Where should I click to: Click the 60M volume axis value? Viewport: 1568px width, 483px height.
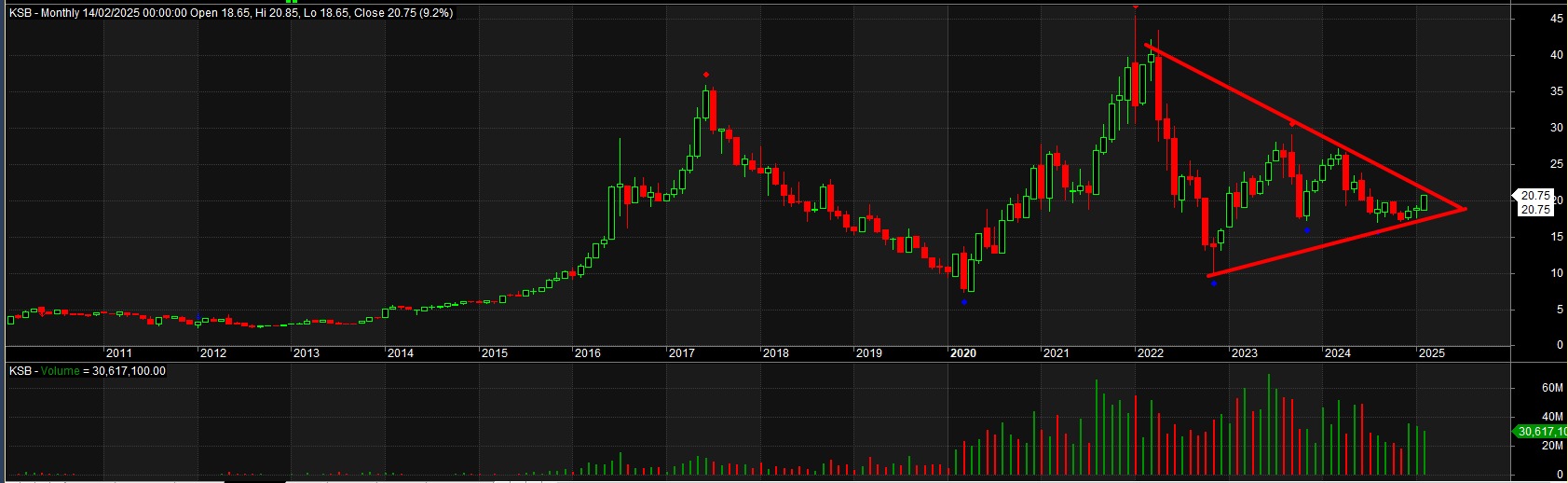(1552, 387)
